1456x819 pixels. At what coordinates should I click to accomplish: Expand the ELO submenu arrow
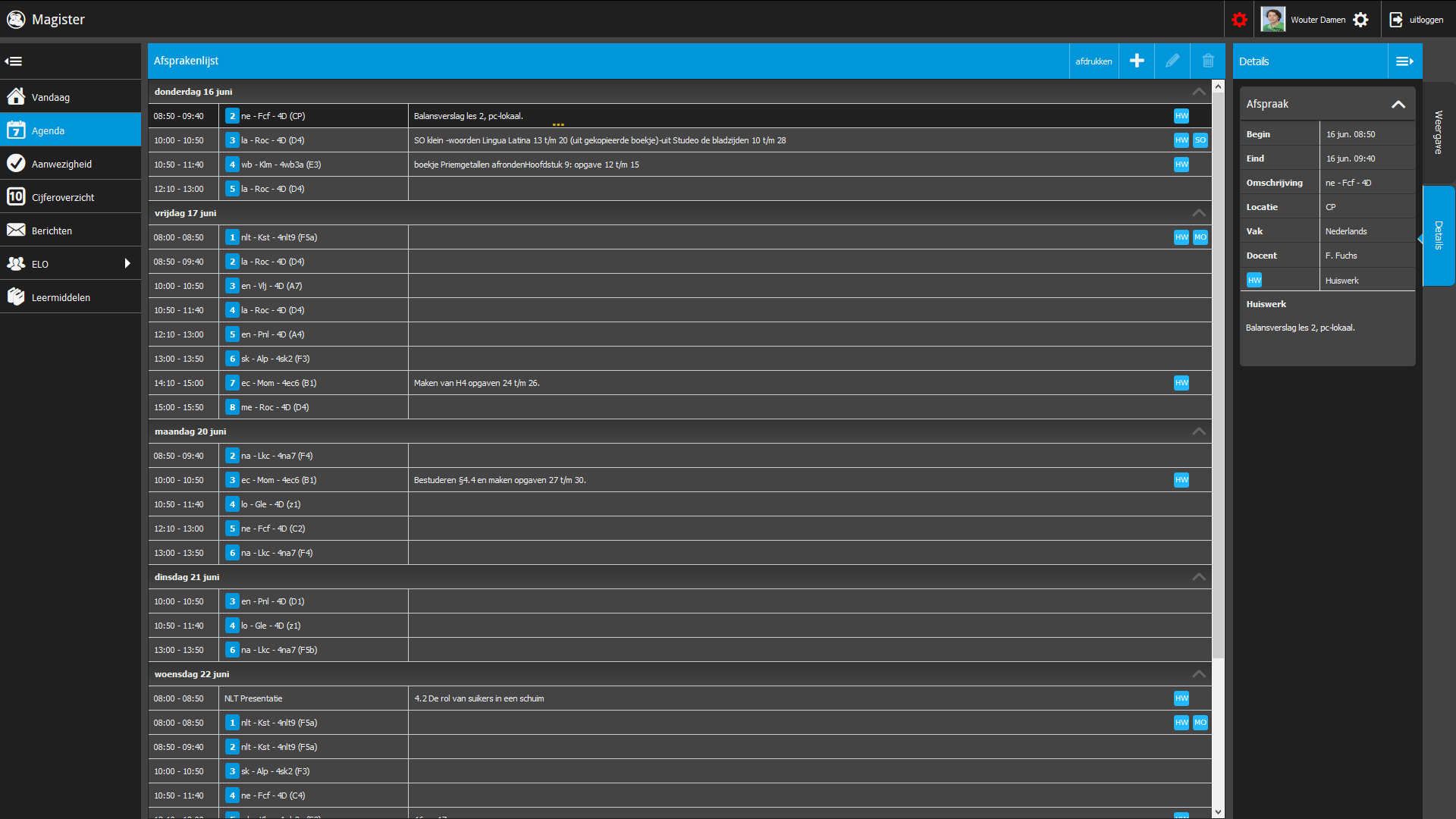coord(127,264)
